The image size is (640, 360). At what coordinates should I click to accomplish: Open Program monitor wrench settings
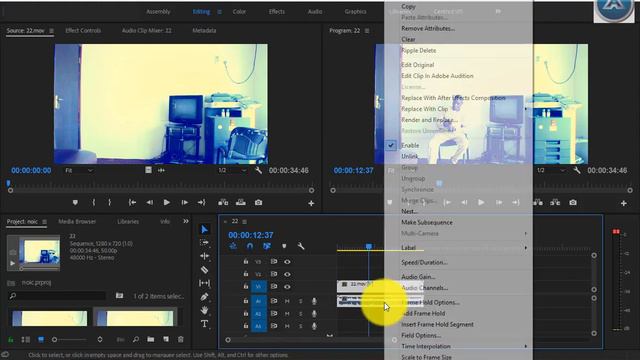click(576, 170)
